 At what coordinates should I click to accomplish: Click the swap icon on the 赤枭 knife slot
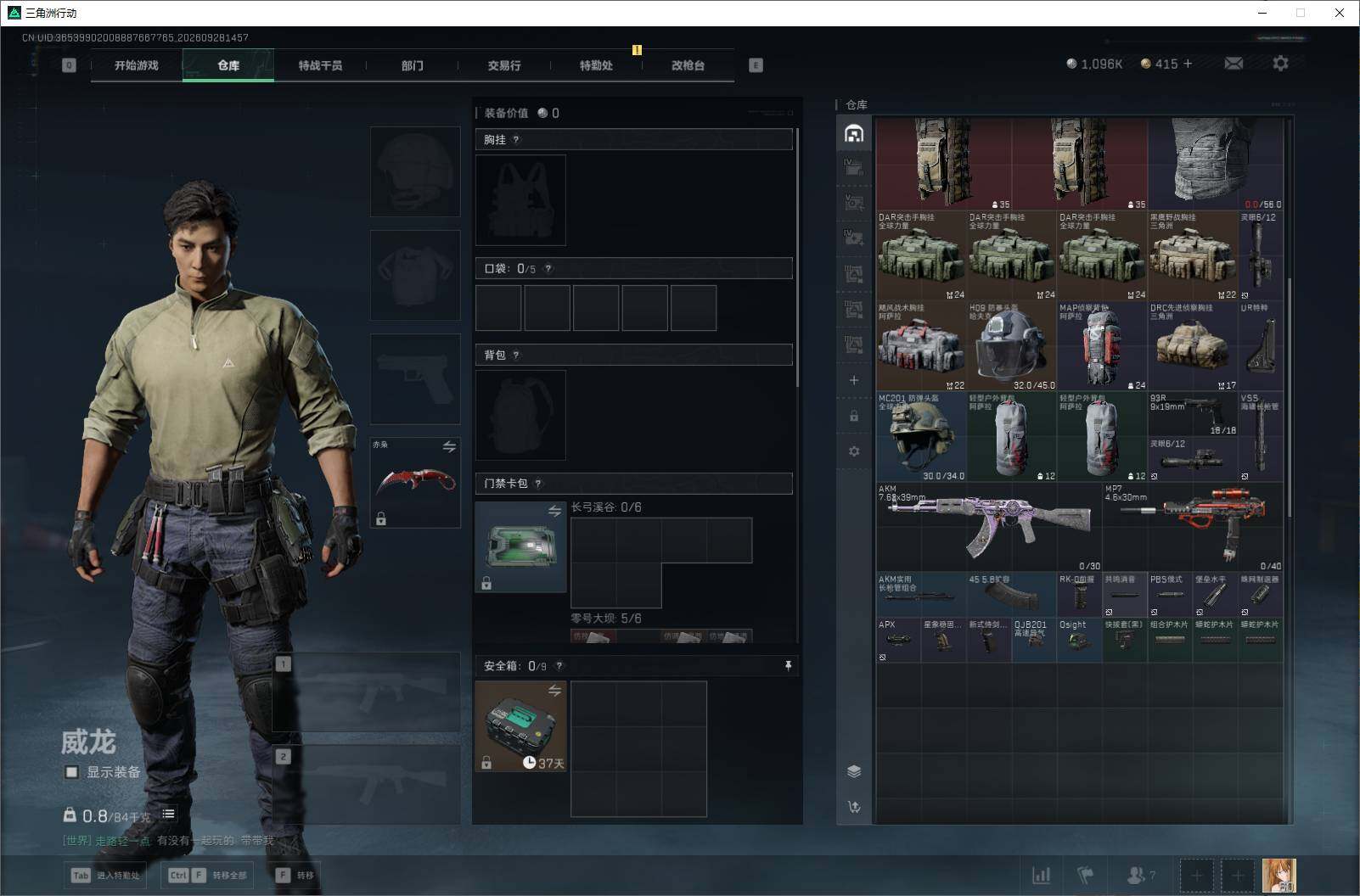449,446
